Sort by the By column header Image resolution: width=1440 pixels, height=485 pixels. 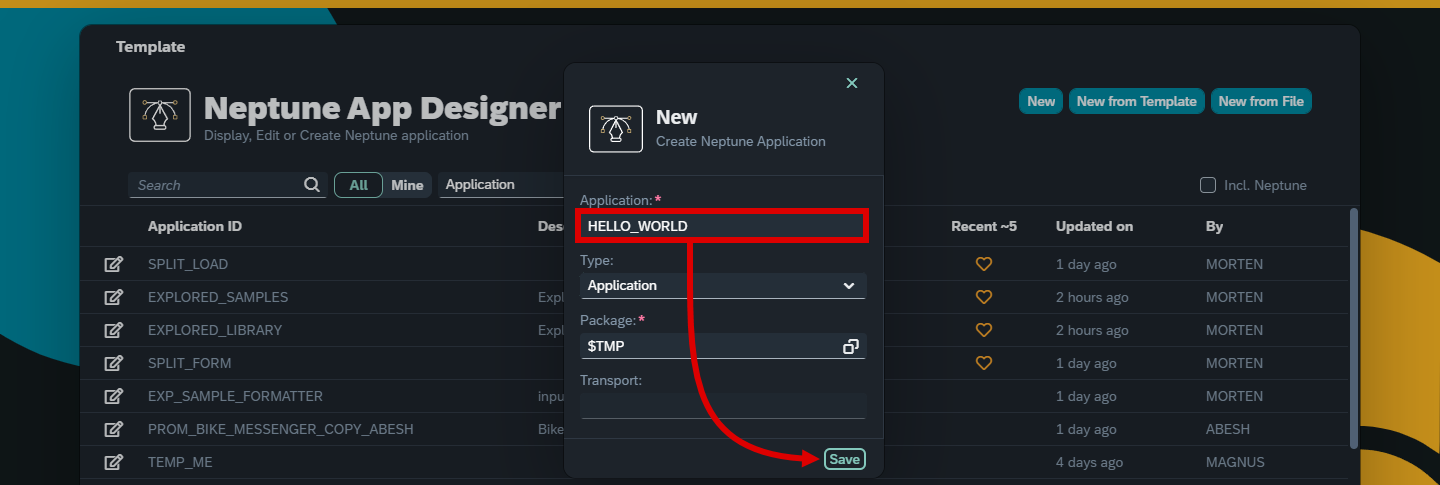pyautogui.click(x=1214, y=226)
